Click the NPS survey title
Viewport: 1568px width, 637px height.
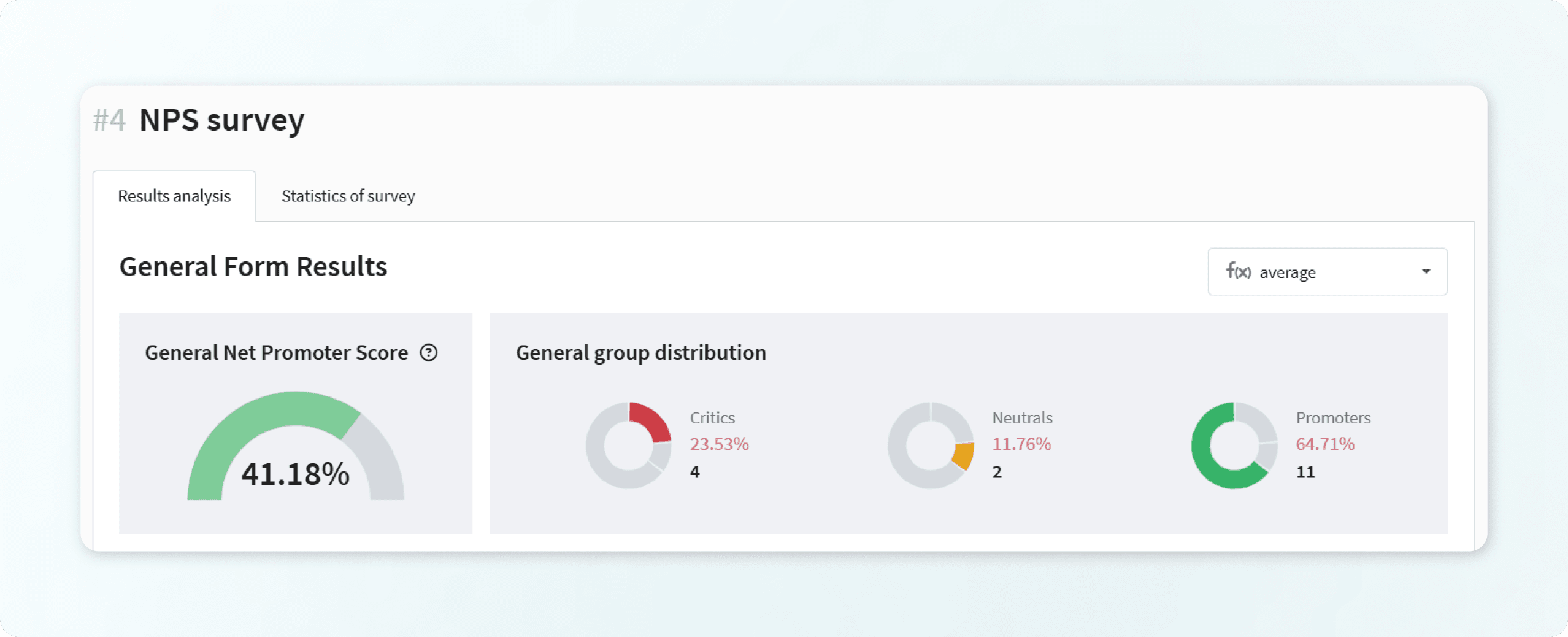(x=221, y=120)
